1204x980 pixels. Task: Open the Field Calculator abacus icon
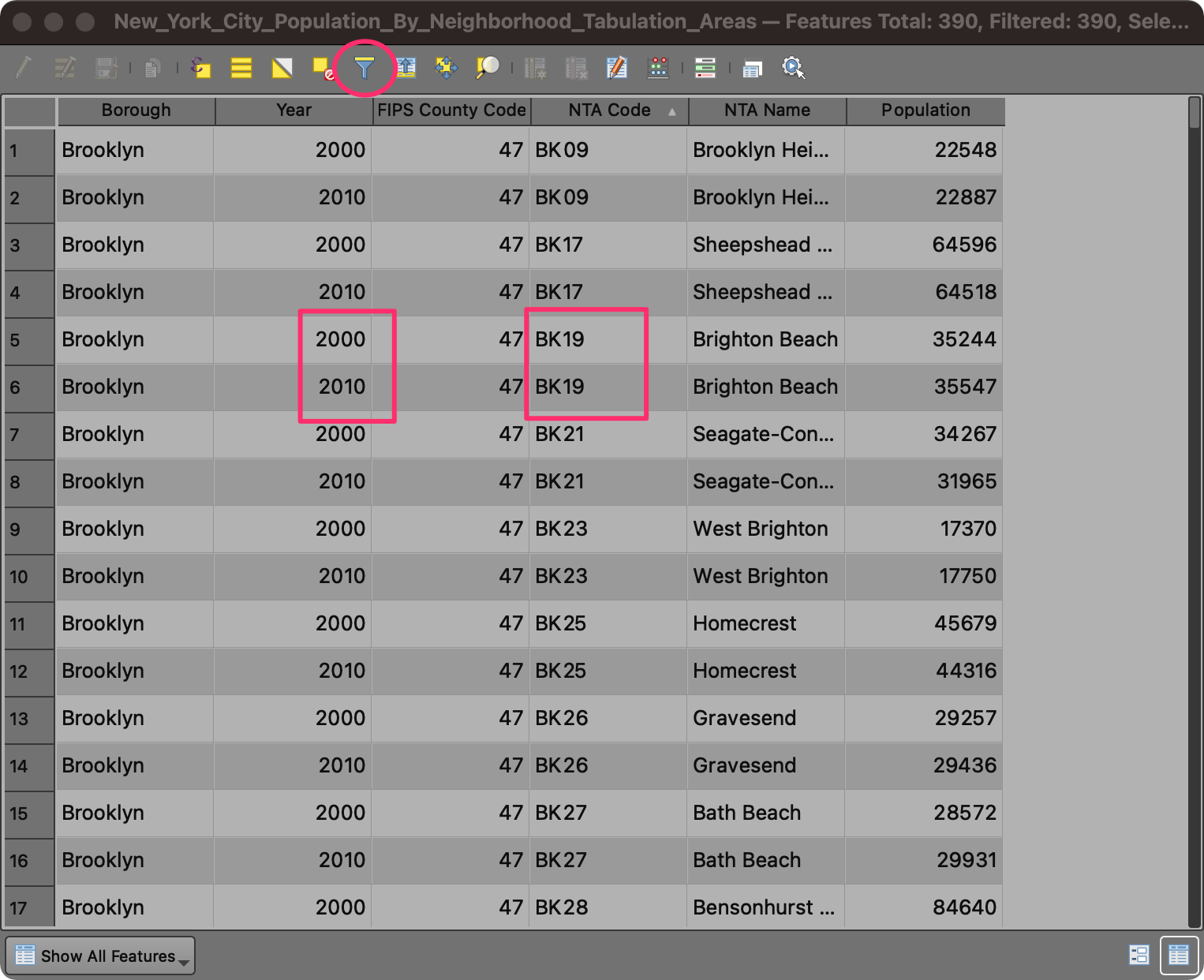coord(658,68)
